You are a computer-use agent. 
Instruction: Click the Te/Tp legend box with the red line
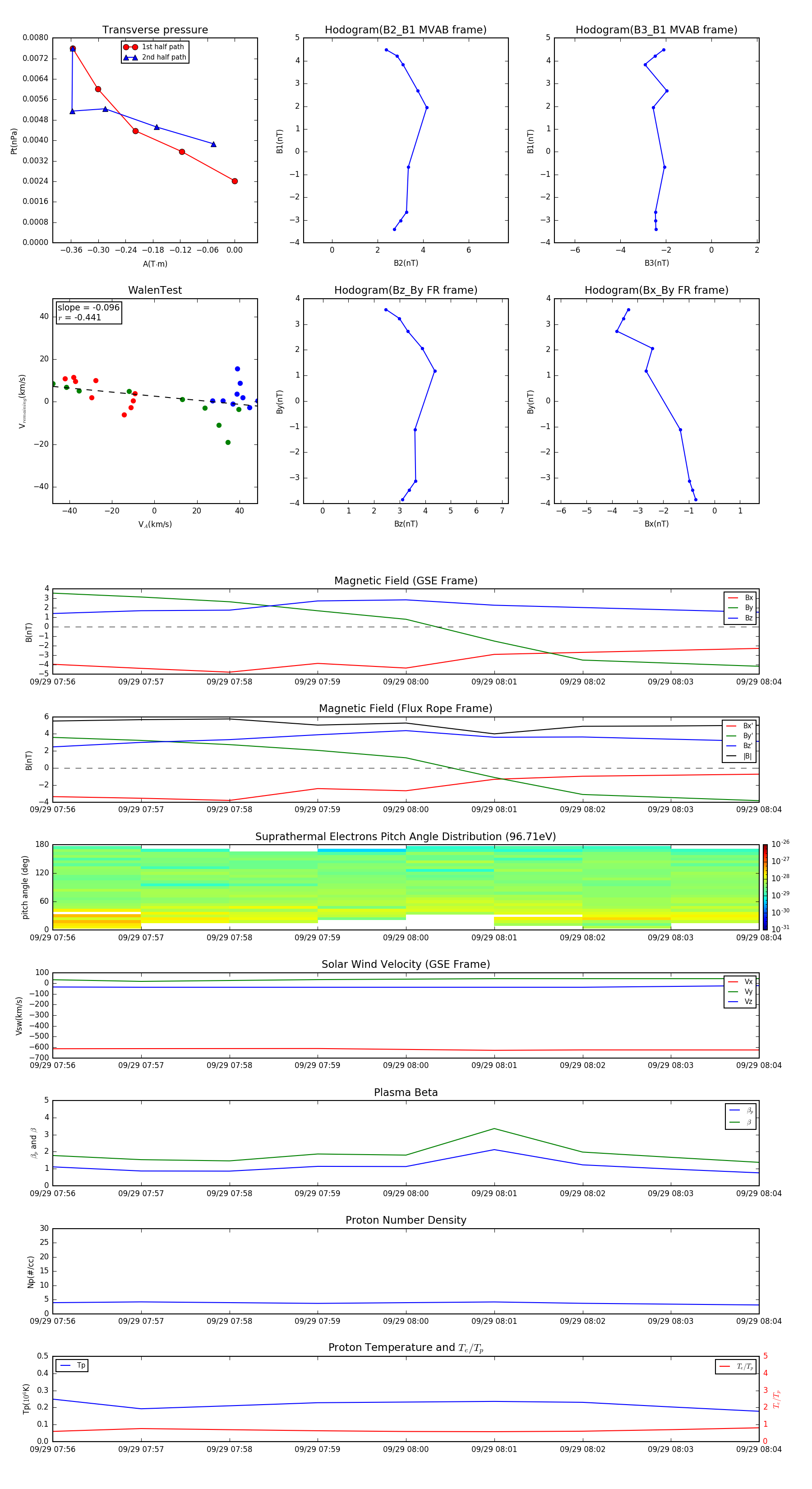tap(735, 1366)
